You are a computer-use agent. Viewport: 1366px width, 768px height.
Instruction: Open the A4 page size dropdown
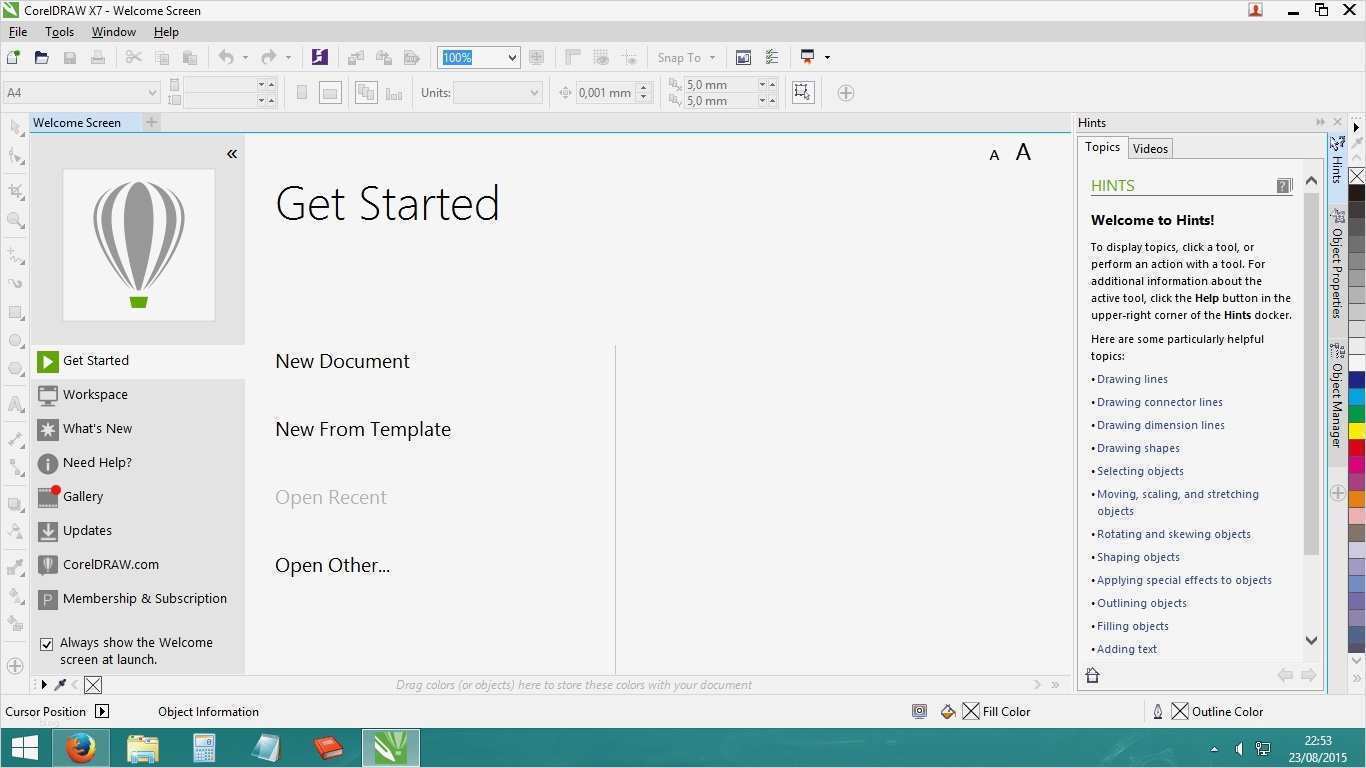pos(152,93)
